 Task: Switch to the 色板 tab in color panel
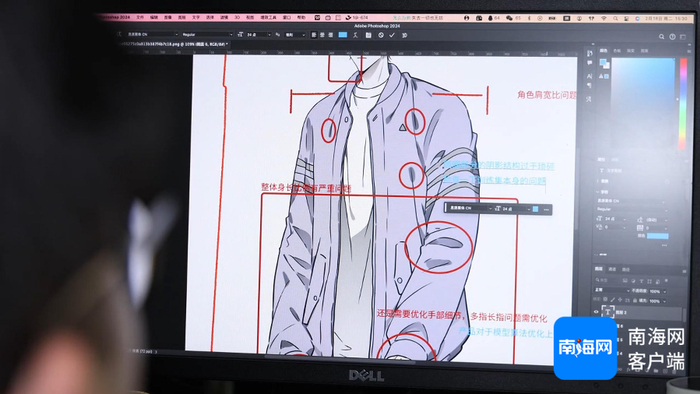coord(617,51)
